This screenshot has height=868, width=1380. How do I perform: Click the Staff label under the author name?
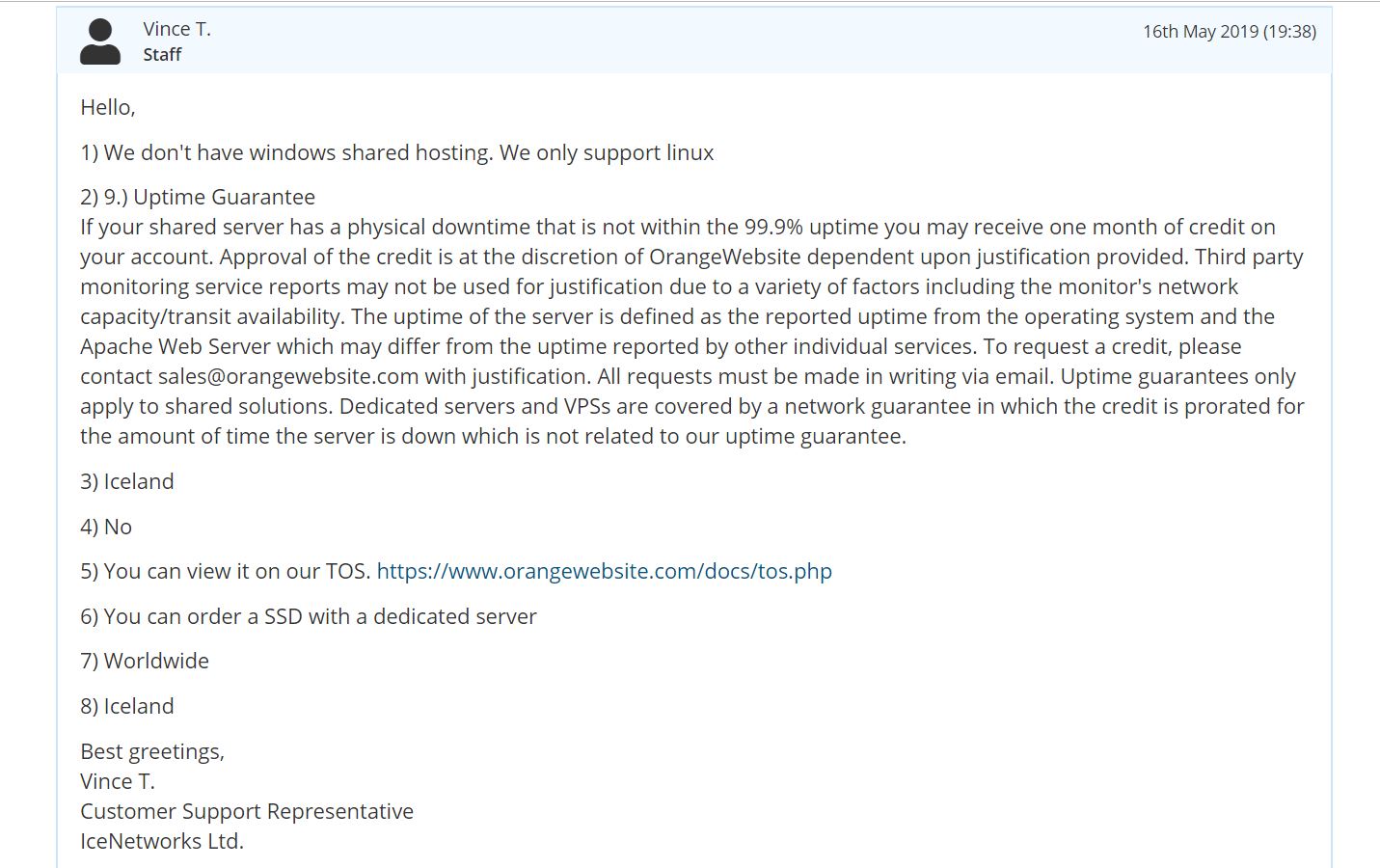coord(162,55)
